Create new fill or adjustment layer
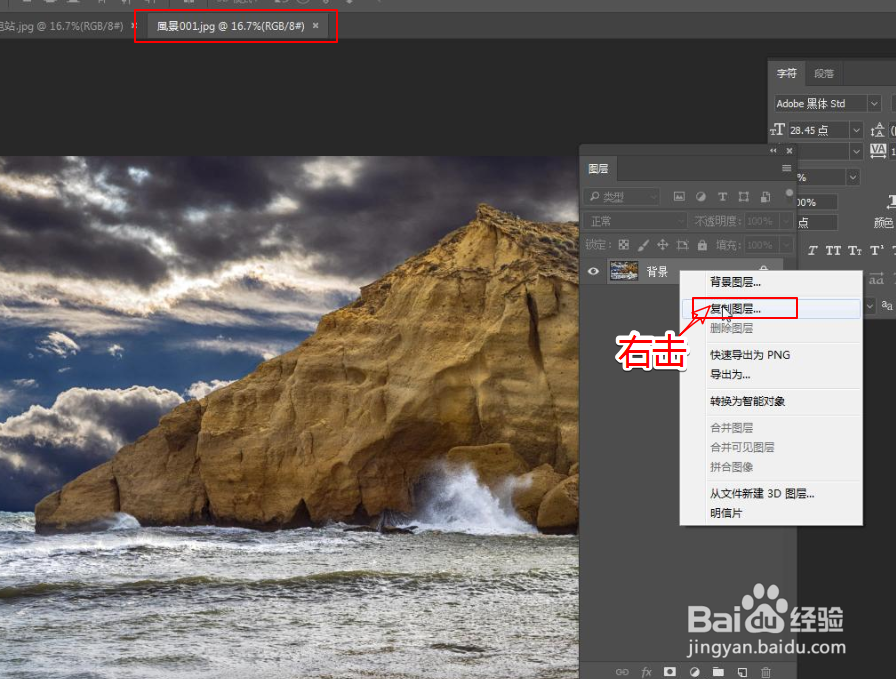896x679 pixels. pos(694,672)
